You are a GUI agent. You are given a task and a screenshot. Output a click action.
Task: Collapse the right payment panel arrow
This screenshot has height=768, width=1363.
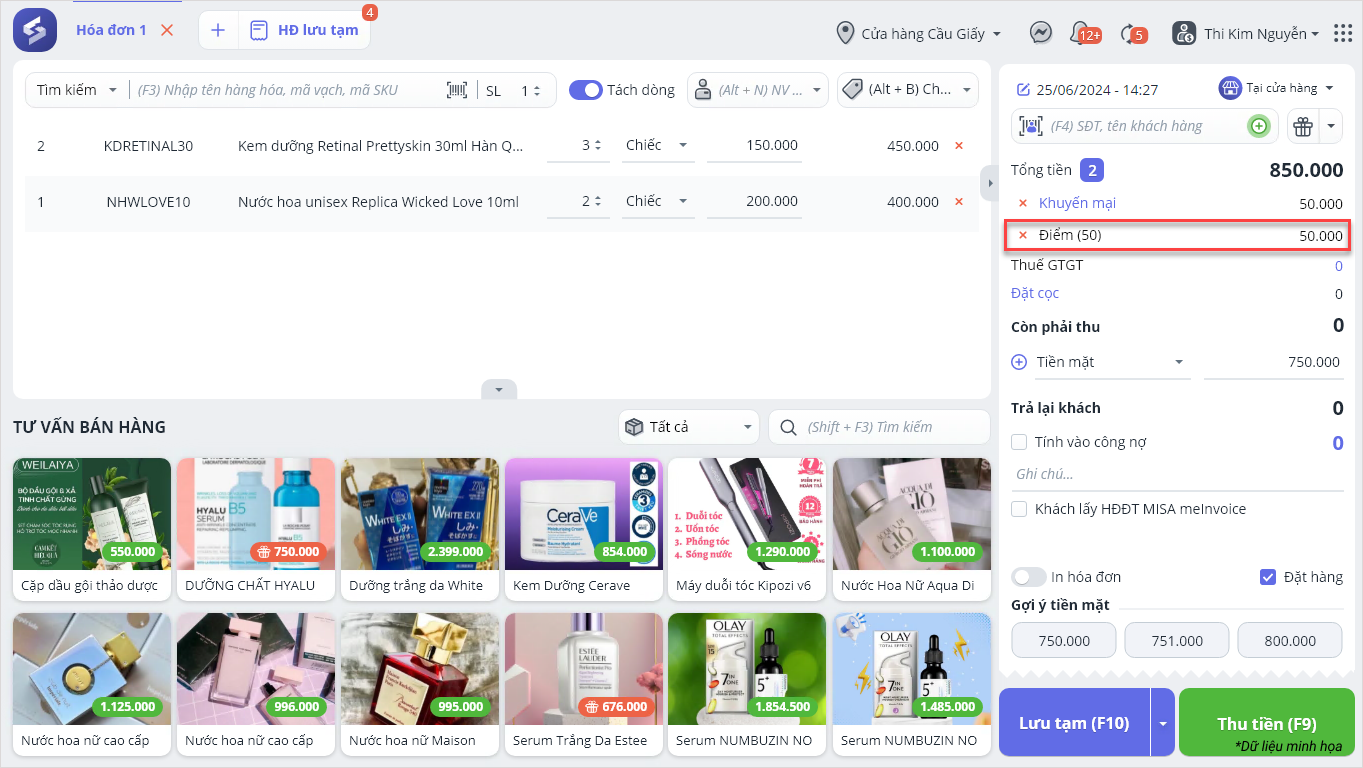click(x=988, y=183)
